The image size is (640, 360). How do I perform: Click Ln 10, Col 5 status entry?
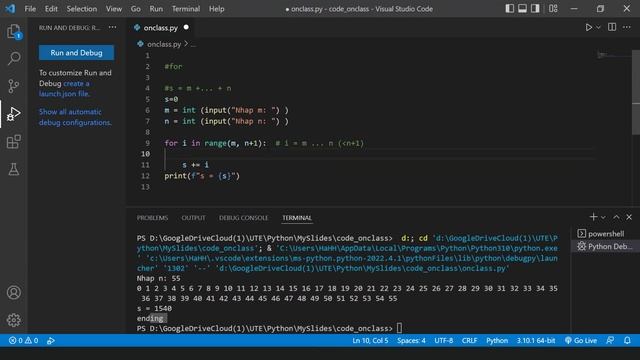(x=370, y=340)
